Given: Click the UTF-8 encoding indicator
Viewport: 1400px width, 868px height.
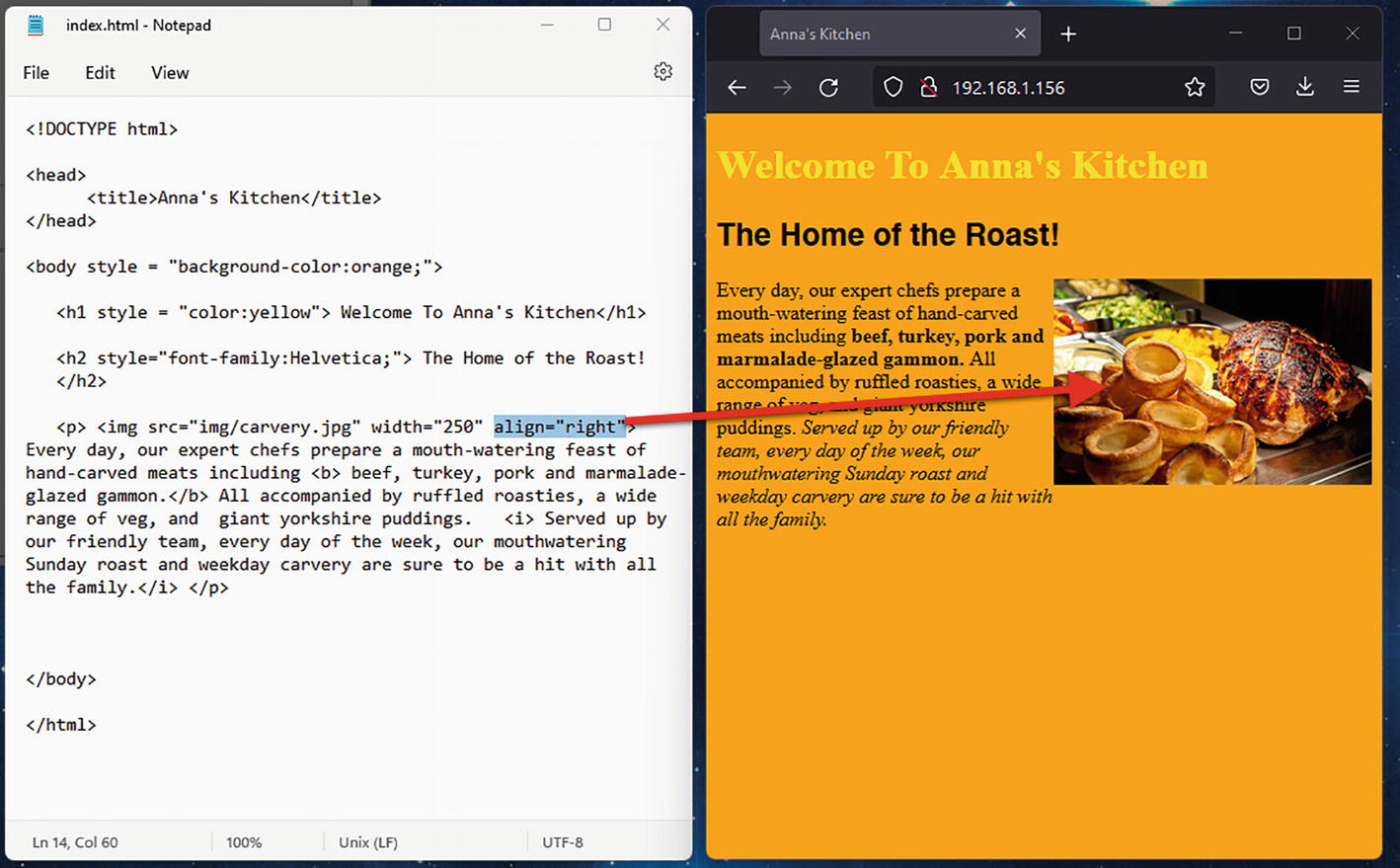Looking at the screenshot, I should pos(563,842).
